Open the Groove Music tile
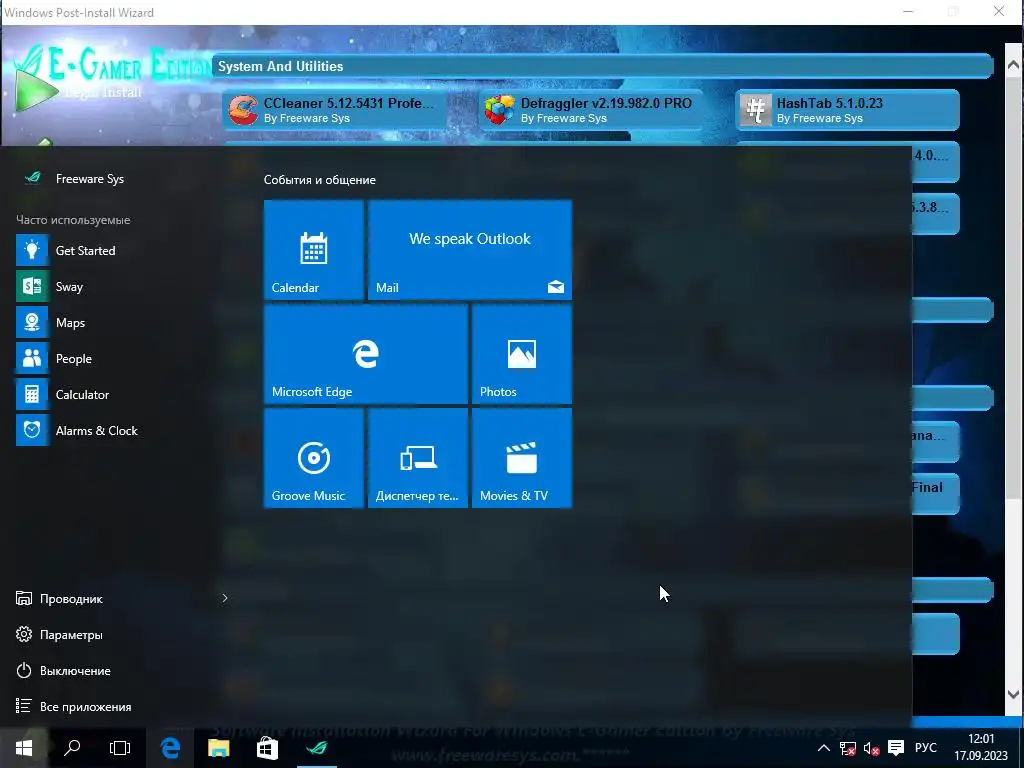The height and width of the screenshot is (768, 1024). 313,458
